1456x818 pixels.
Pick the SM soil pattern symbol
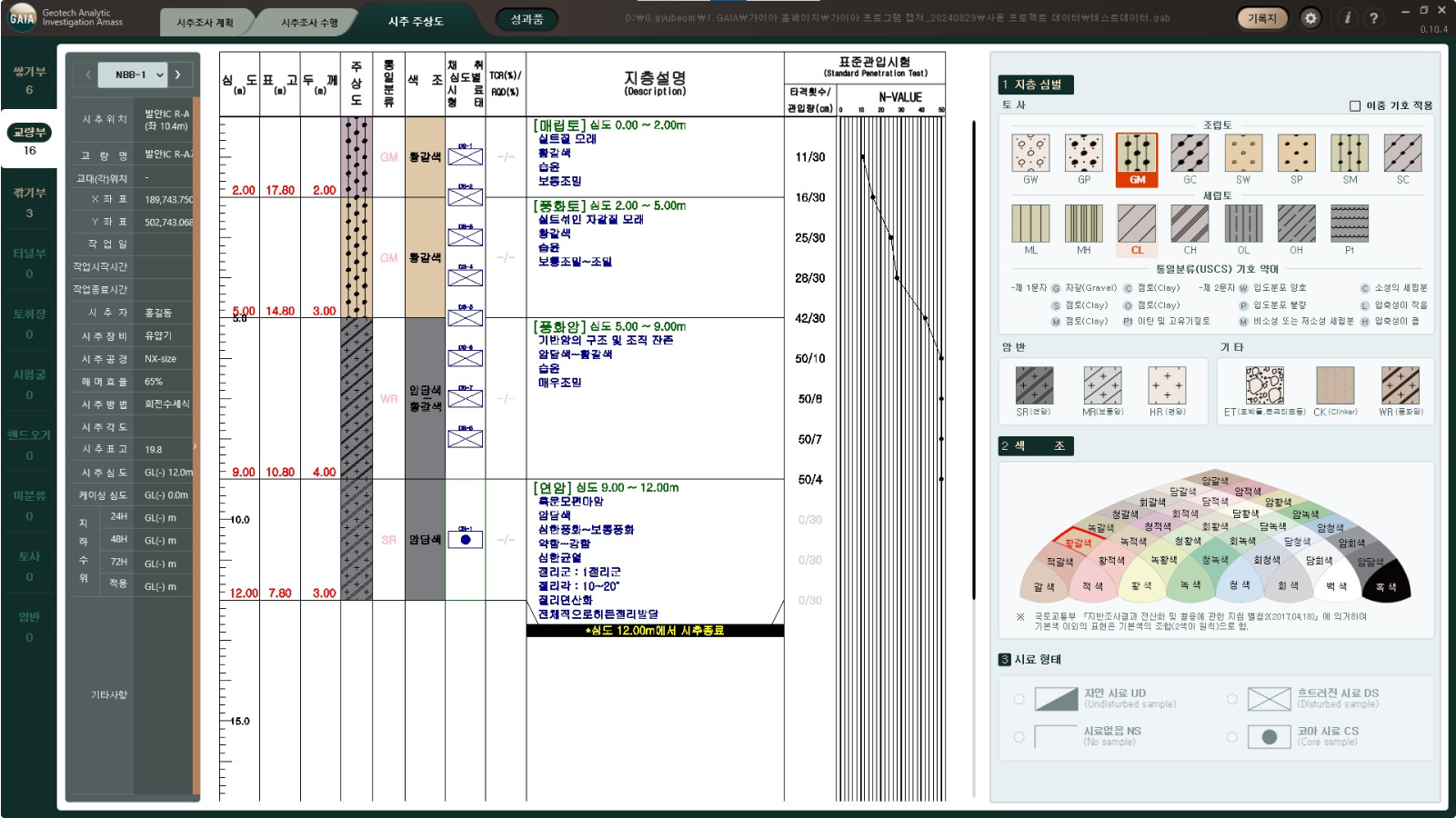(x=1350, y=154)
